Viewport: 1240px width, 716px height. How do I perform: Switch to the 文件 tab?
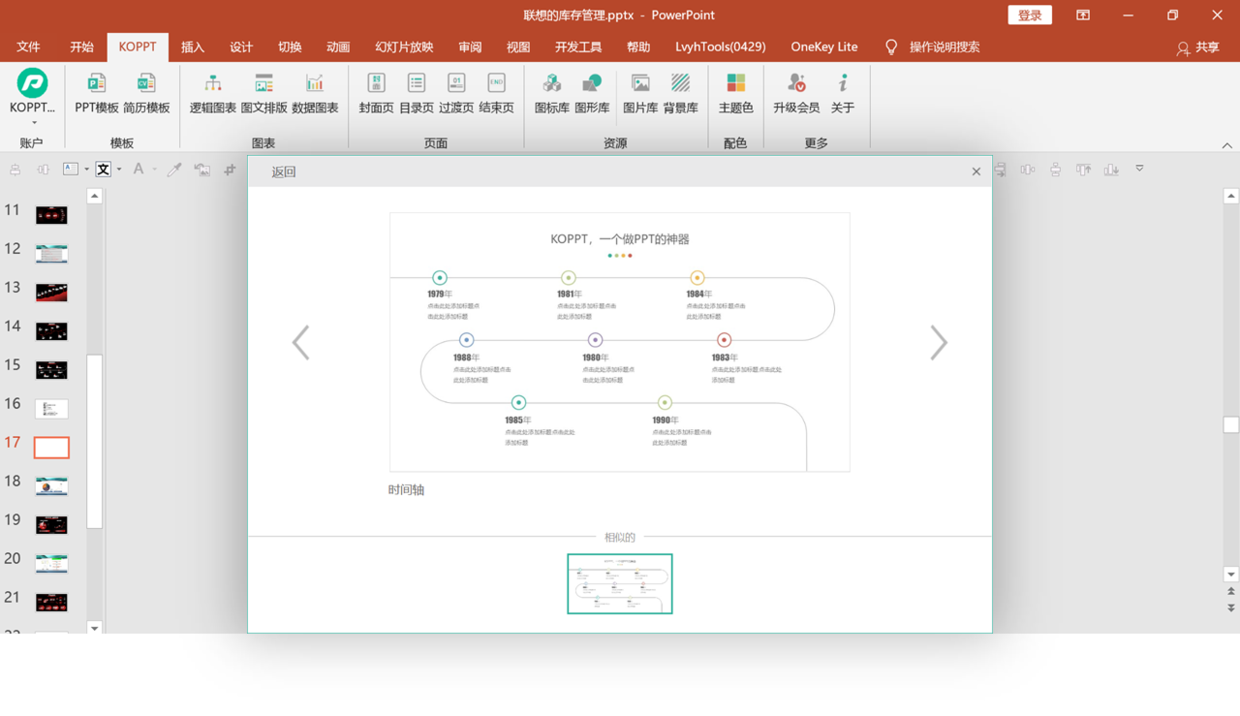pos(28,47)
